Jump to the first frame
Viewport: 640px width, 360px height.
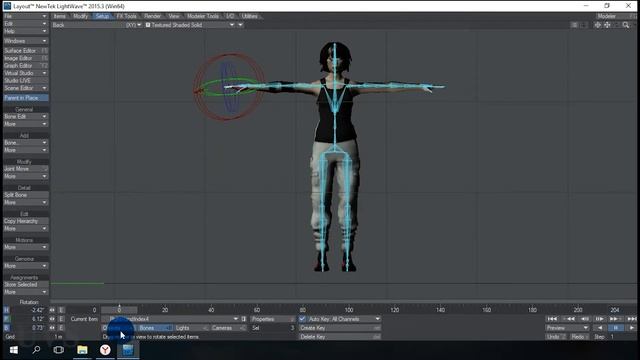[552, 319]
